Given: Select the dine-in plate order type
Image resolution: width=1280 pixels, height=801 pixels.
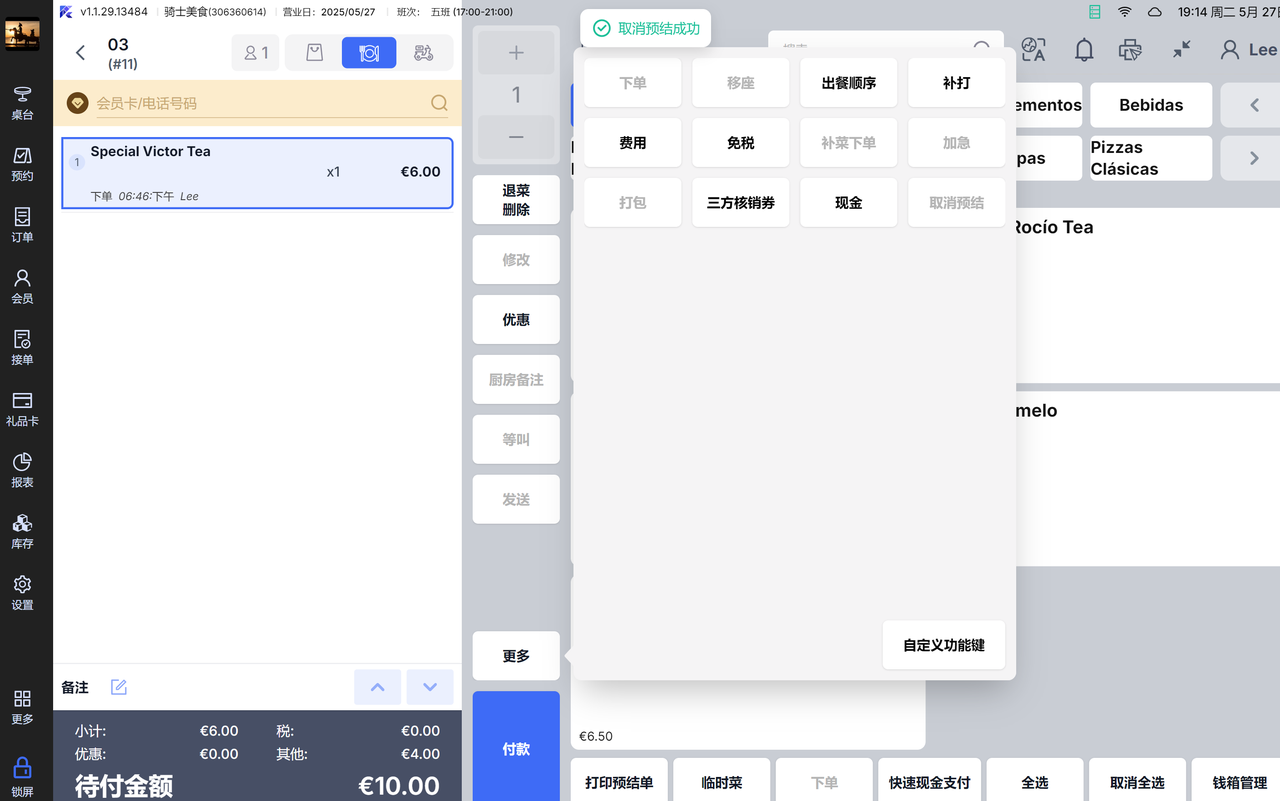Looking at the screenshot, I should pos(369,53).
